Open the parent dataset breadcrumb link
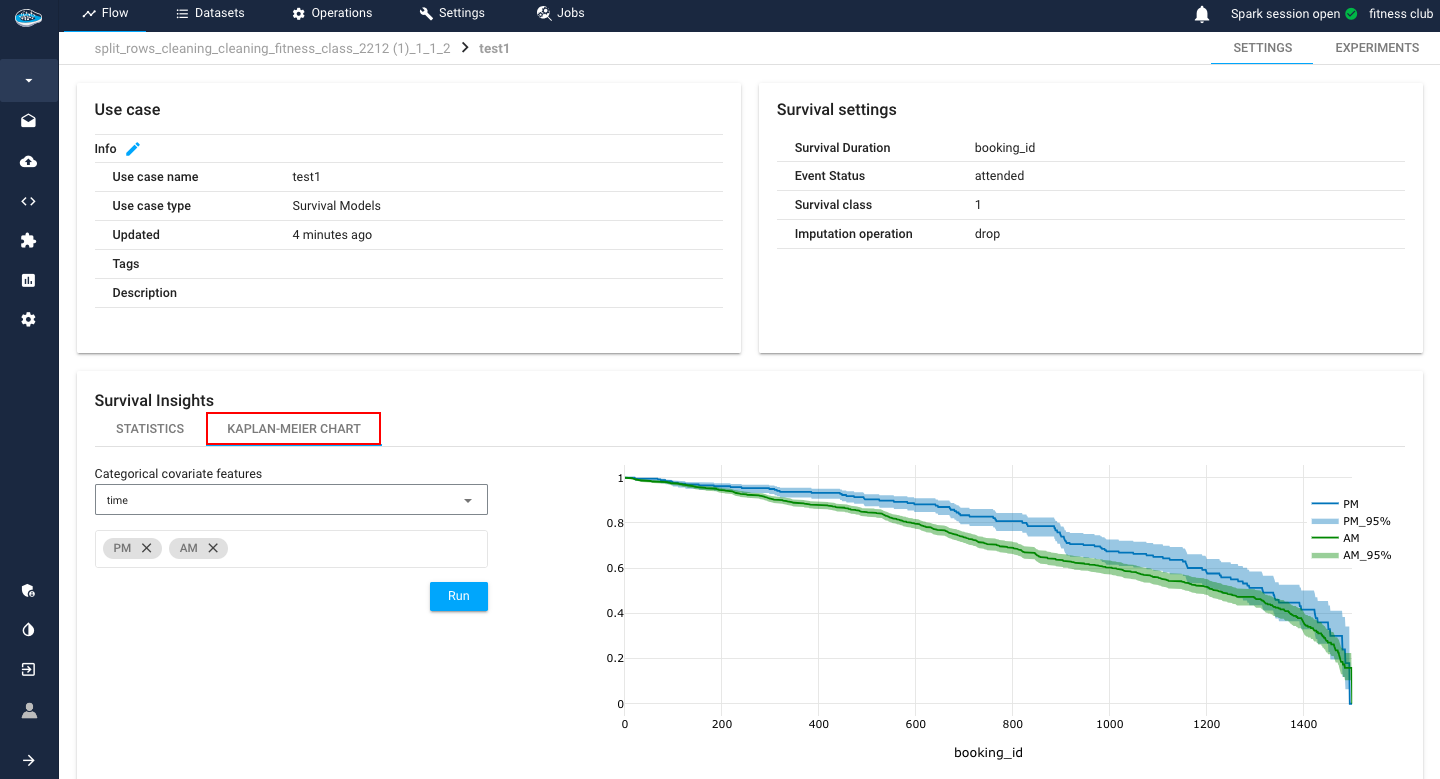Viewport: 1440px width, 779px height. [272, 48]
